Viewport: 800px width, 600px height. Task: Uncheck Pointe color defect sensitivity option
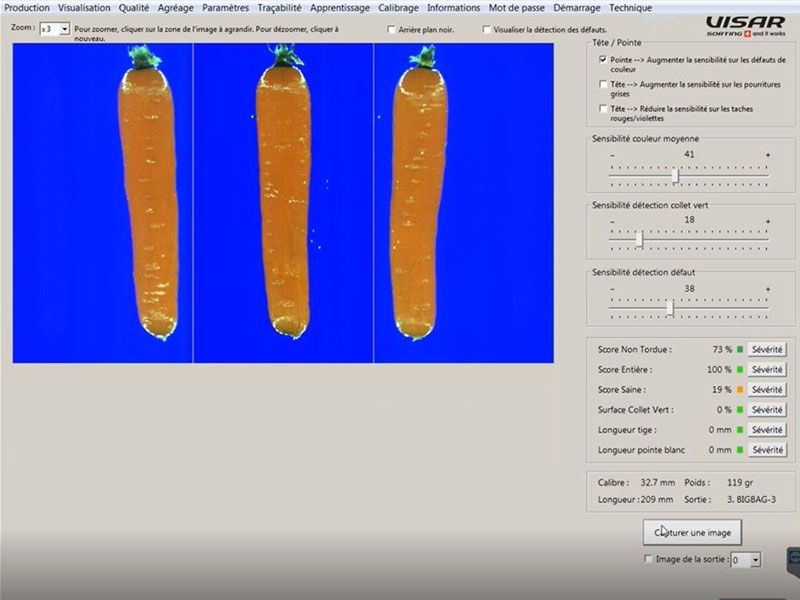click(x=601, y=60)
